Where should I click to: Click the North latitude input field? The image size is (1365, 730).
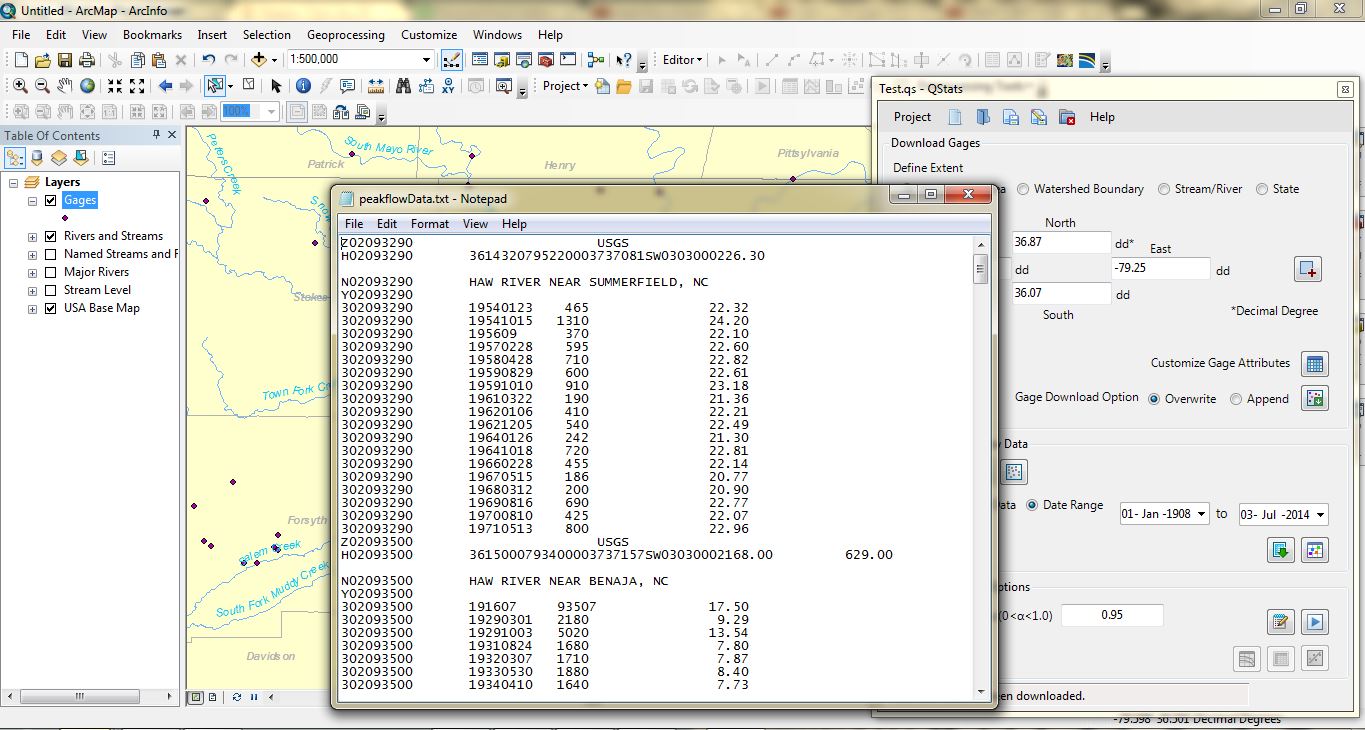pyautogui.click(x=1060, y=242)
